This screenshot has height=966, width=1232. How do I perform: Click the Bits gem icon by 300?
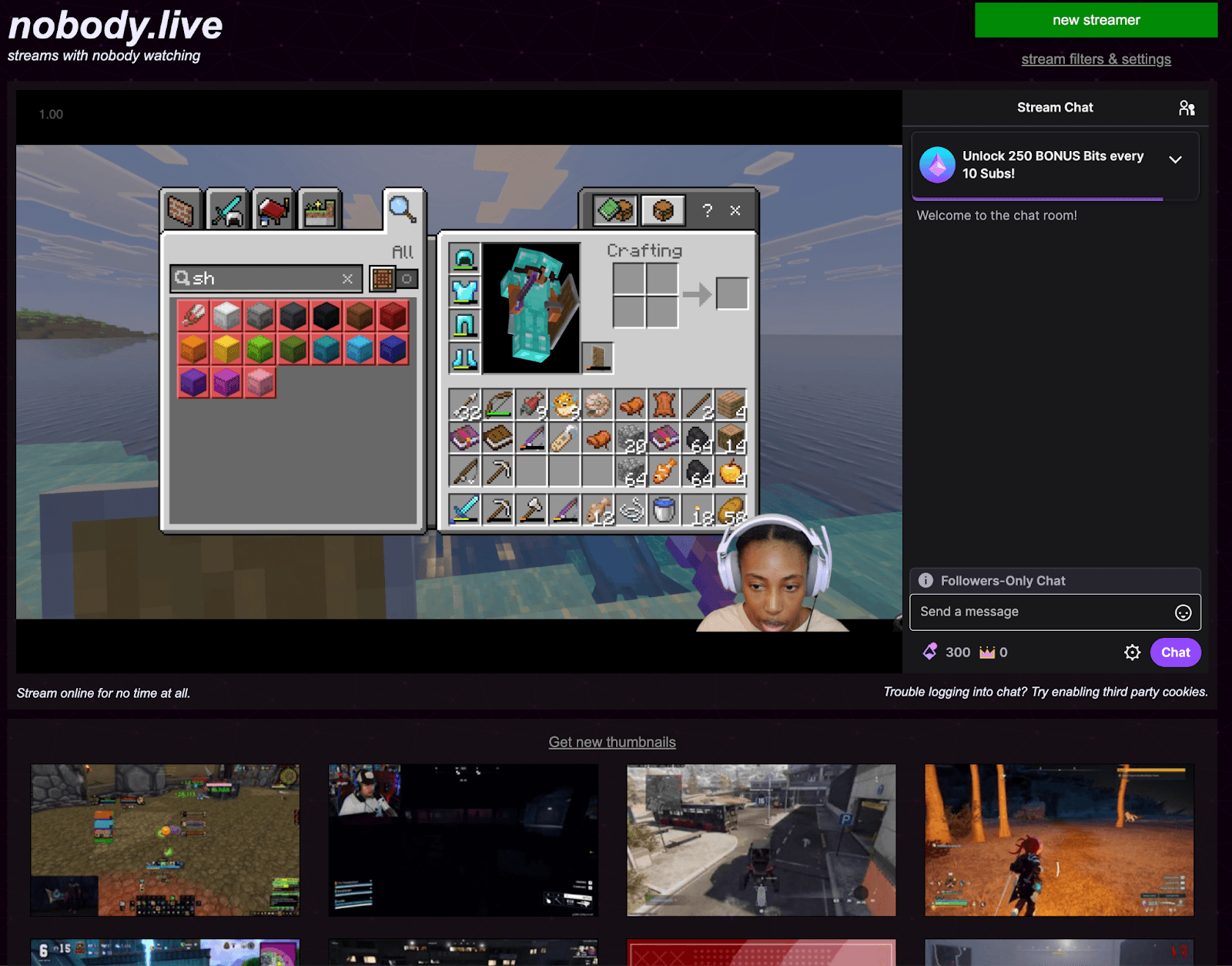coord(930,652)
